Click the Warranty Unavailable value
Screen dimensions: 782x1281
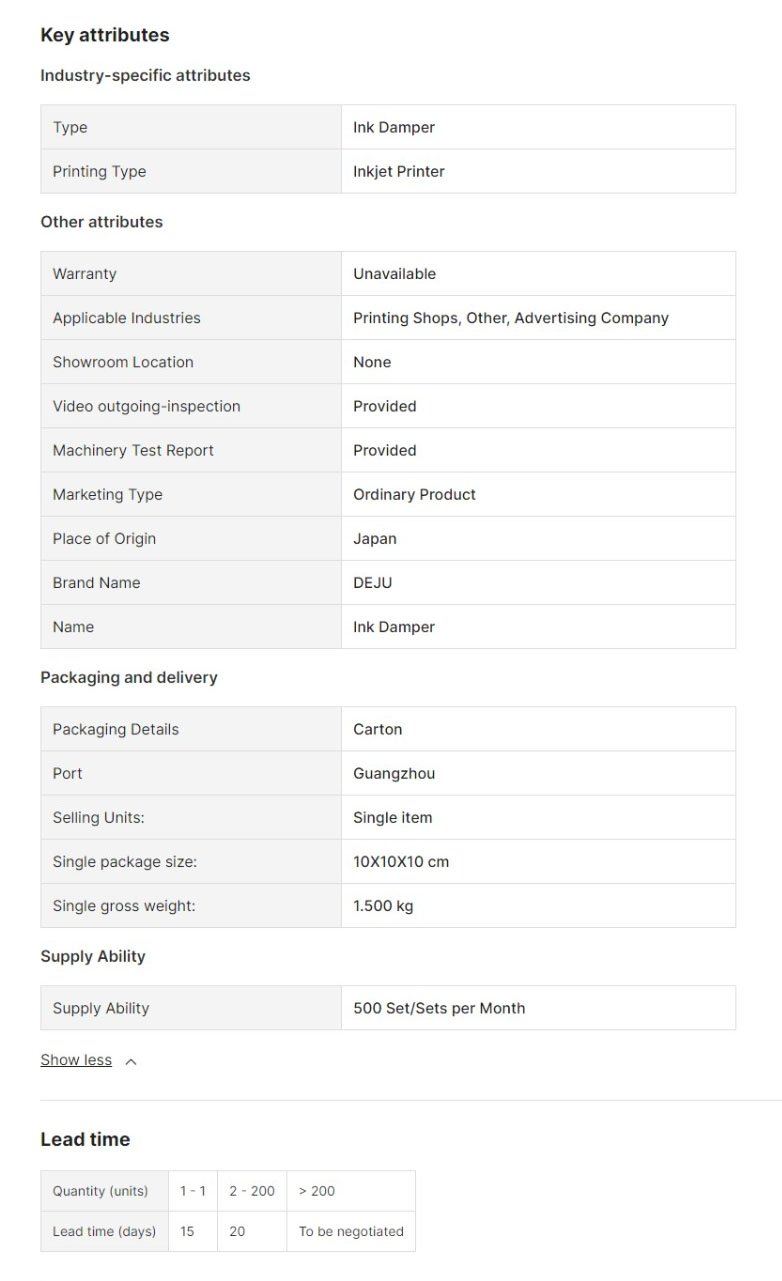(394, 274)
